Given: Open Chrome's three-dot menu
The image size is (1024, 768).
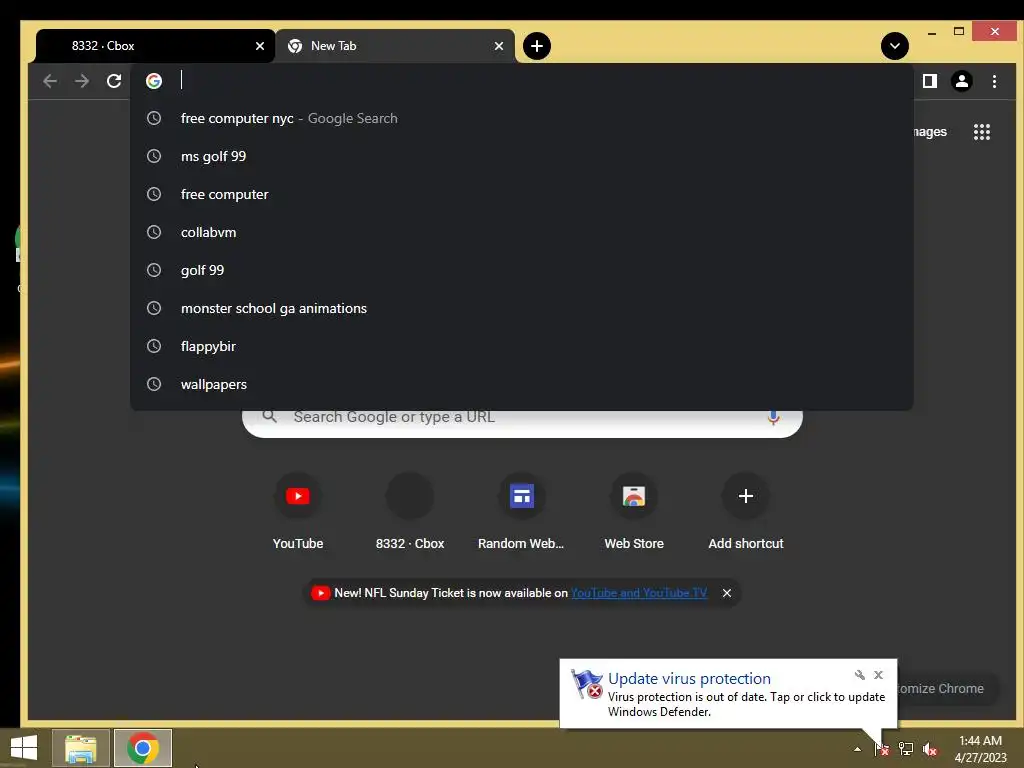Looking at the screenshot, I should 994,81.
